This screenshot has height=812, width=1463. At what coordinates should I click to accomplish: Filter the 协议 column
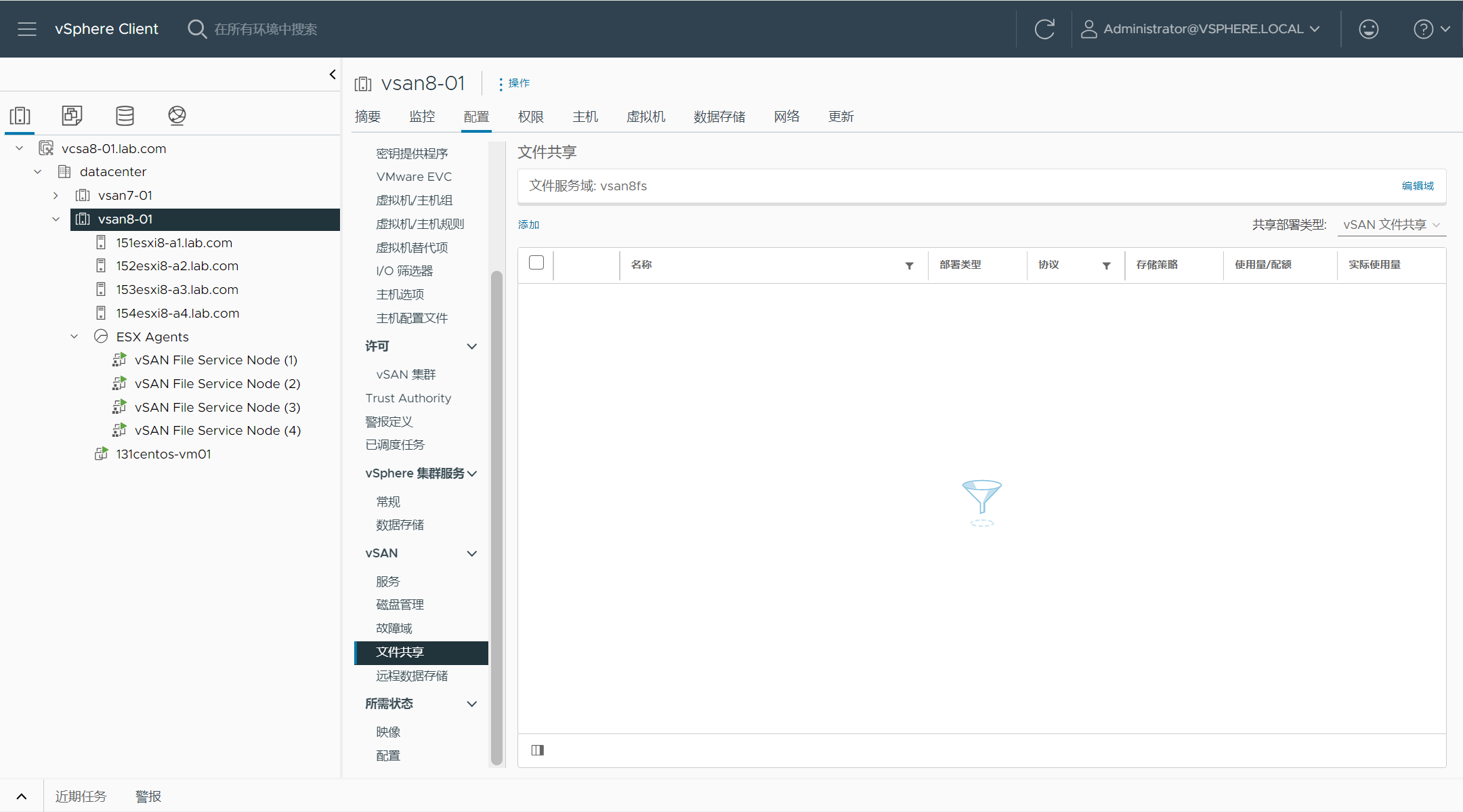coord(1106,265)
